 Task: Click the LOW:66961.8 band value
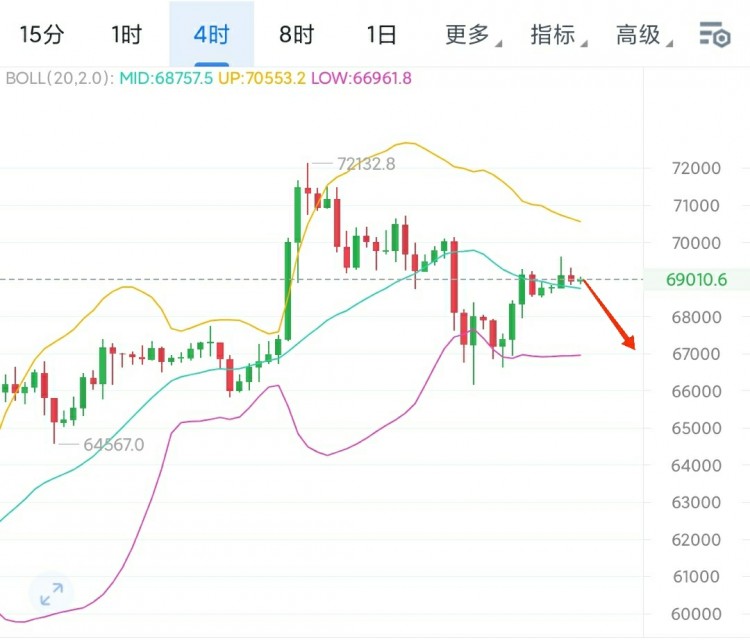click(361, 78)
